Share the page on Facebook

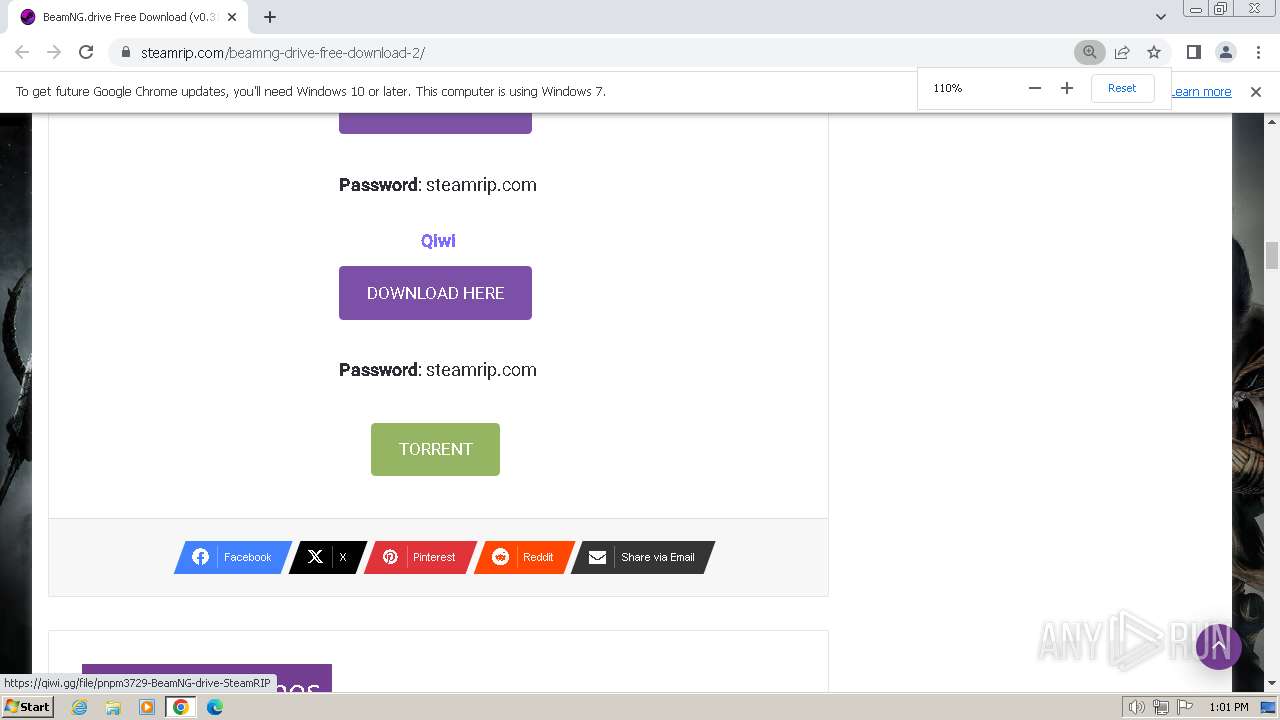click(x=233, y=557)
